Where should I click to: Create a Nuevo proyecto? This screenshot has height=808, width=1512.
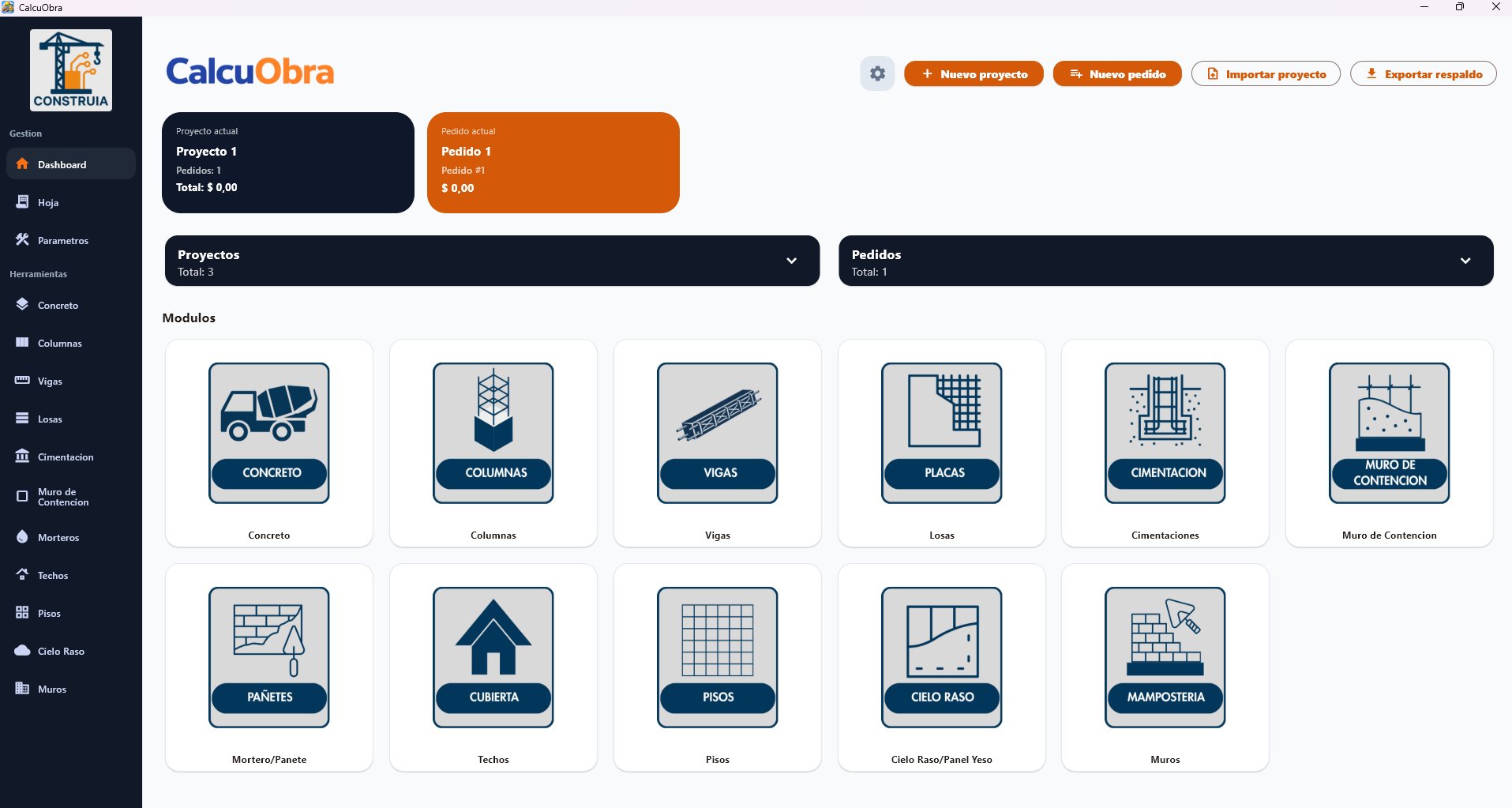pyautogui.click(x=973, y=73)
